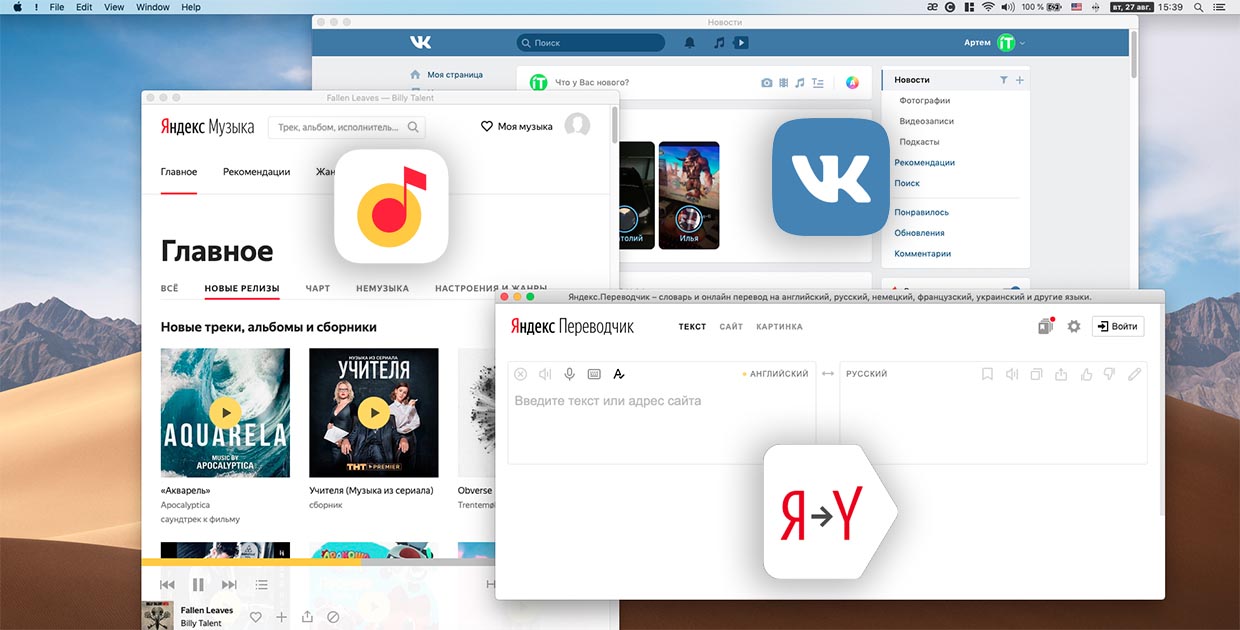
Task: Toggle spell-check icon in Translate source panel
Action: tap(618, 374)
